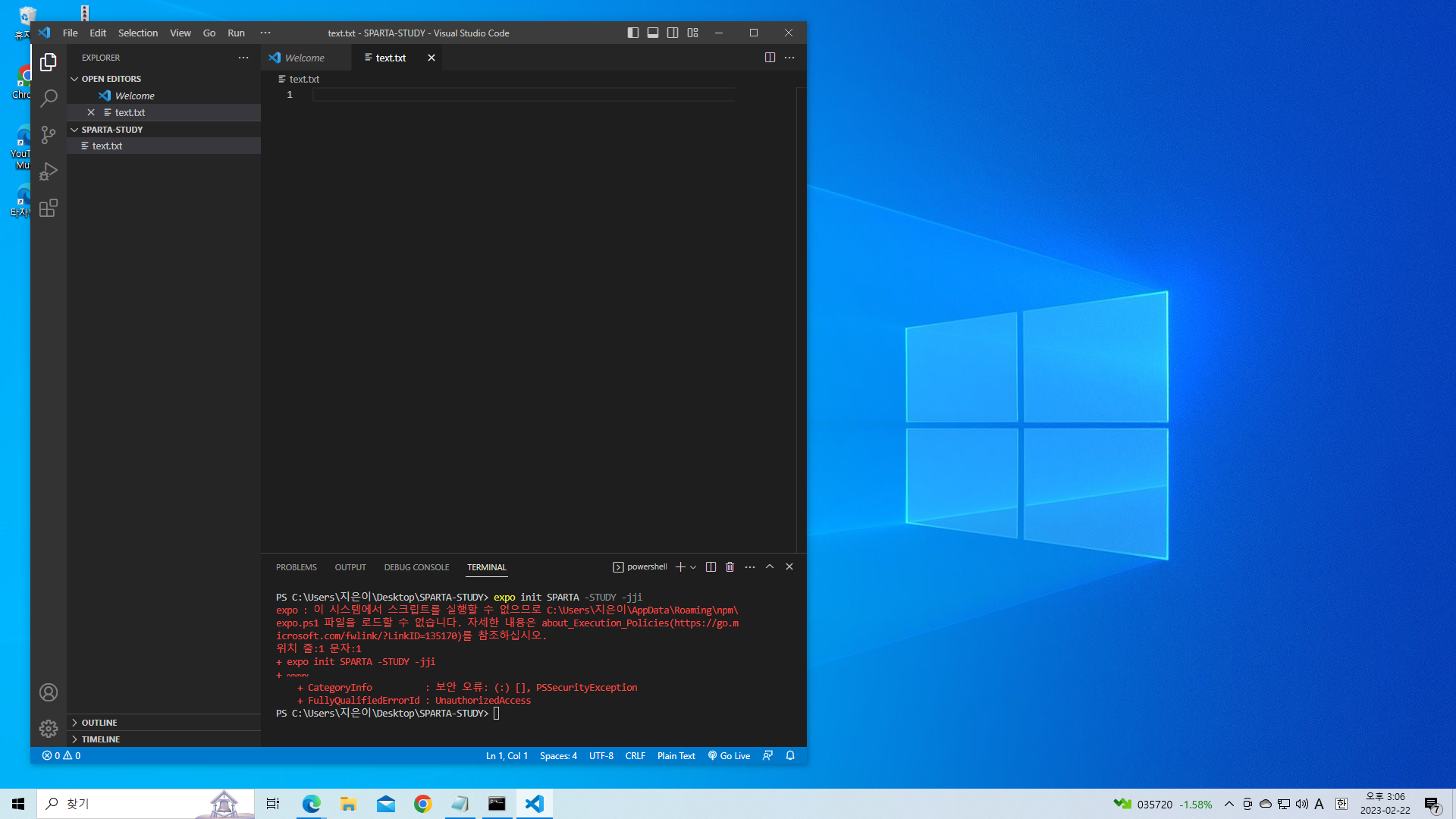Open the Accounts menu icon
The image size is (1456, 819).
[49, 692]
